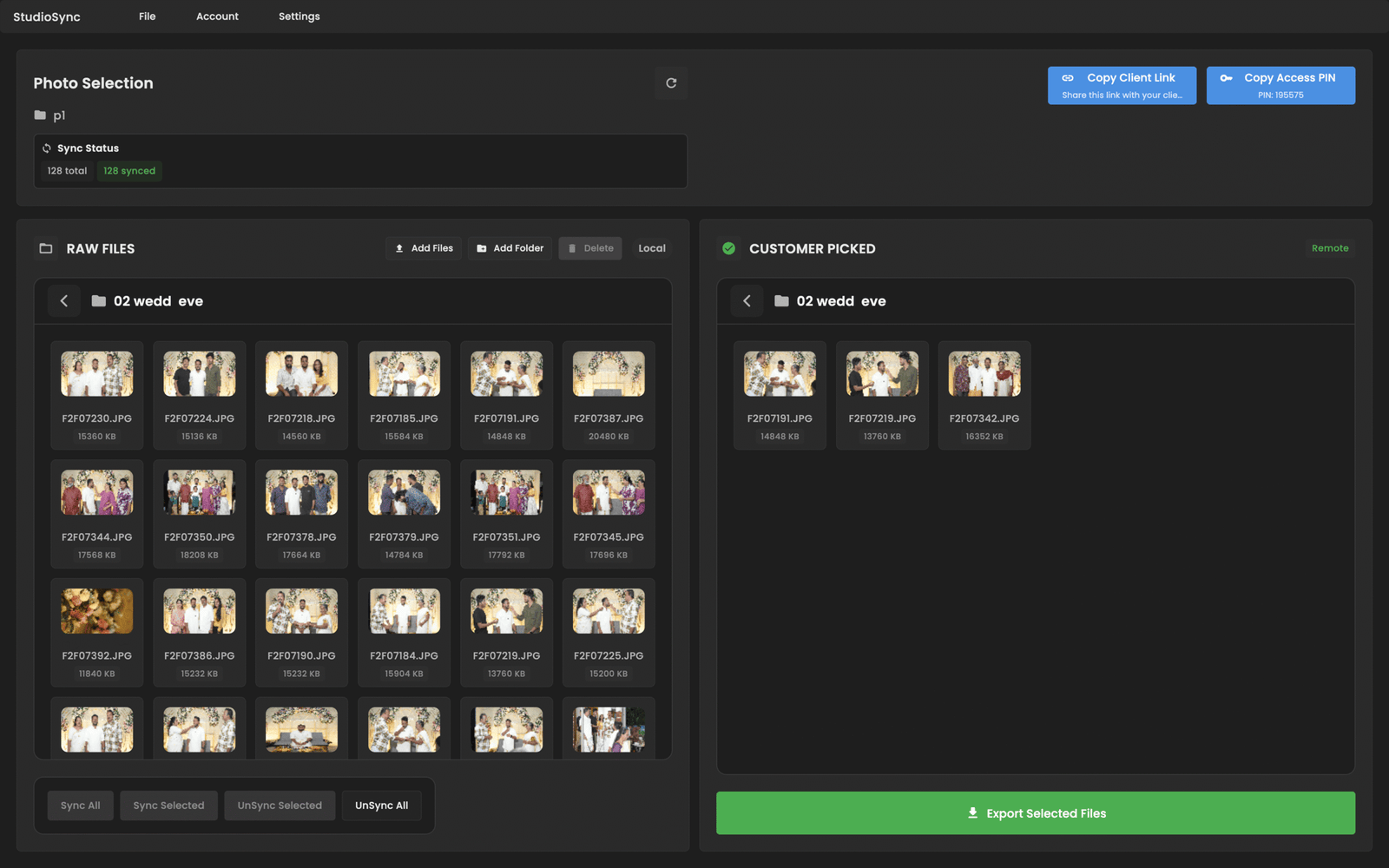Go back in the Customer Picked folder
1389x868 pixels.
[747, 301]
